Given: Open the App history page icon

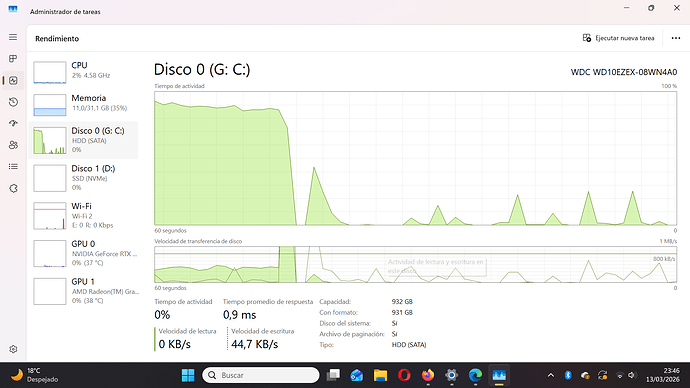Looking at the screenshot, I should pos(13,102).
